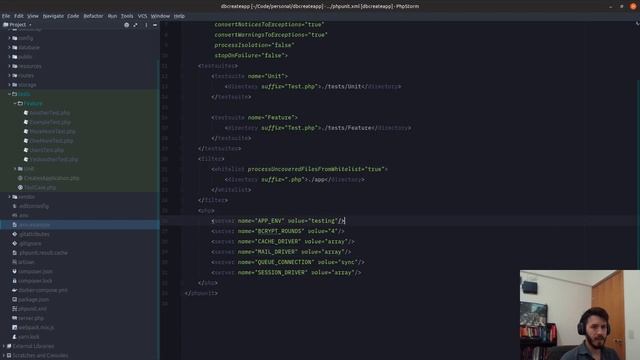Click the webpack.mix.js file icon
Screen dimensions: 640x360
tap(15, 327)
